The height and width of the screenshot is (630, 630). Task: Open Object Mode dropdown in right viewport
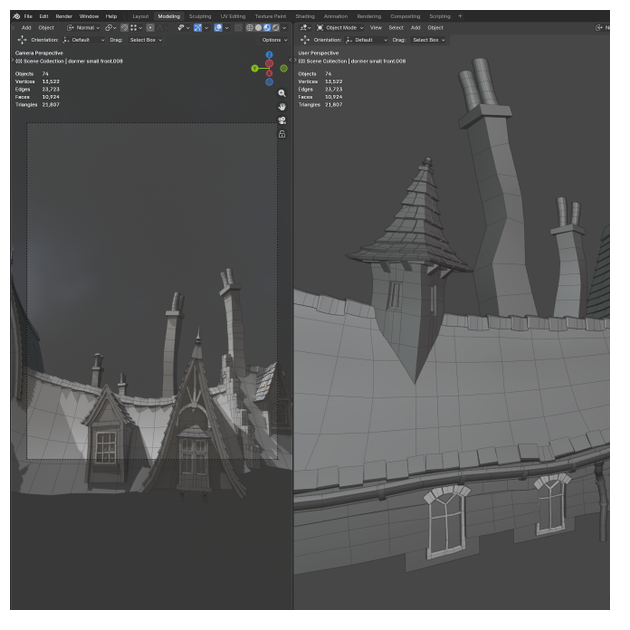[340, 28]
